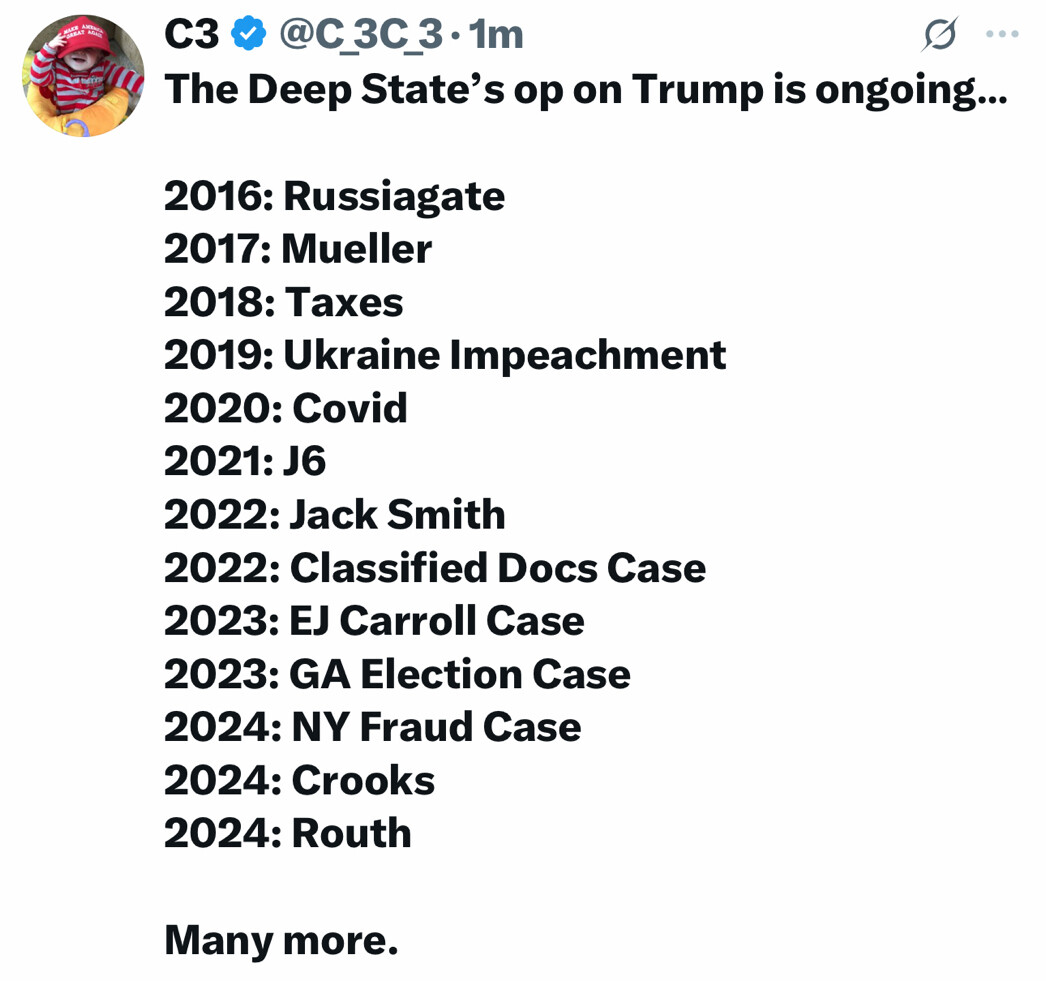Click the '2020: Covid' text line
The height and width of the screenshot is (981, 1046).
coord(286,408)
